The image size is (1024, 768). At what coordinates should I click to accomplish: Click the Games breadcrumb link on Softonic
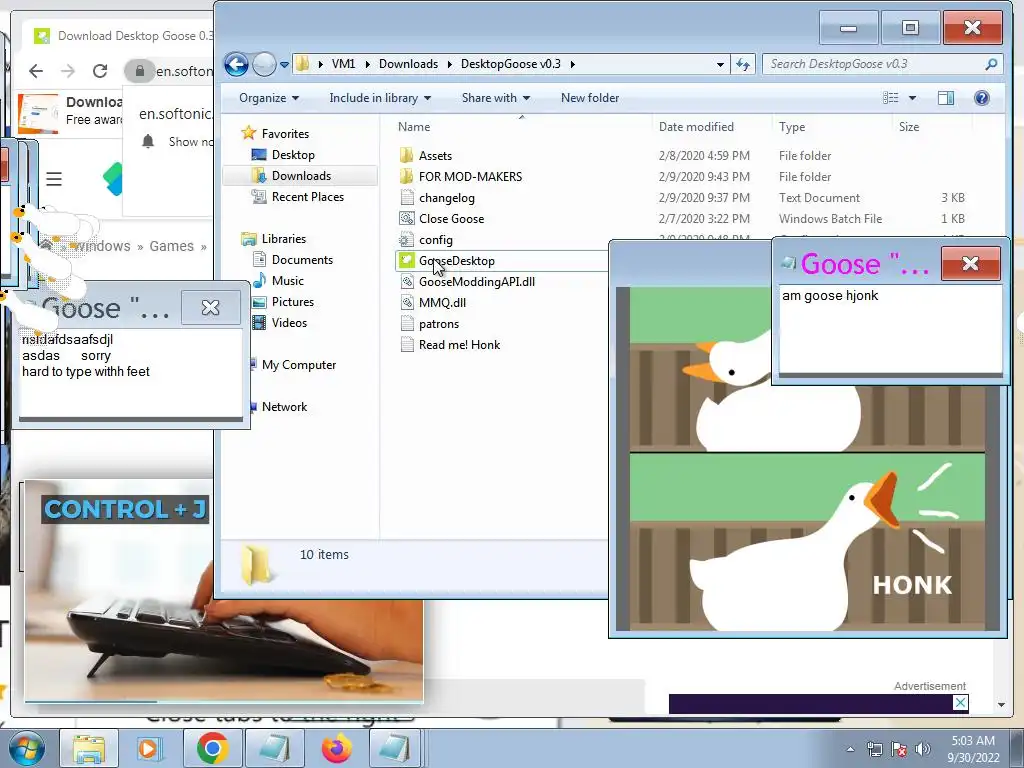pos(171,246)
